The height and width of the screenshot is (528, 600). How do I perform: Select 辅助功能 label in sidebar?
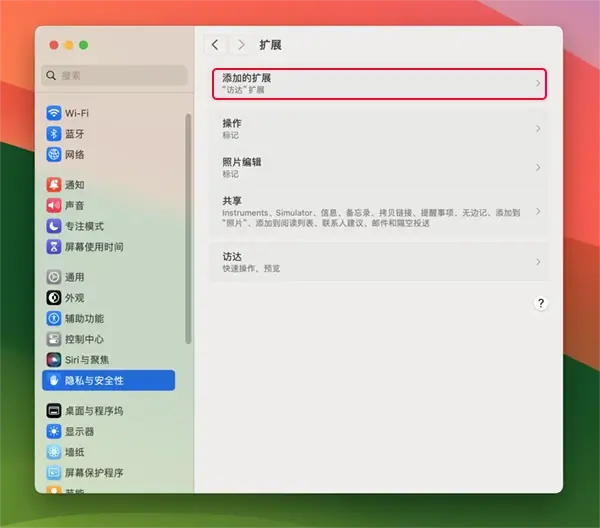84,318
